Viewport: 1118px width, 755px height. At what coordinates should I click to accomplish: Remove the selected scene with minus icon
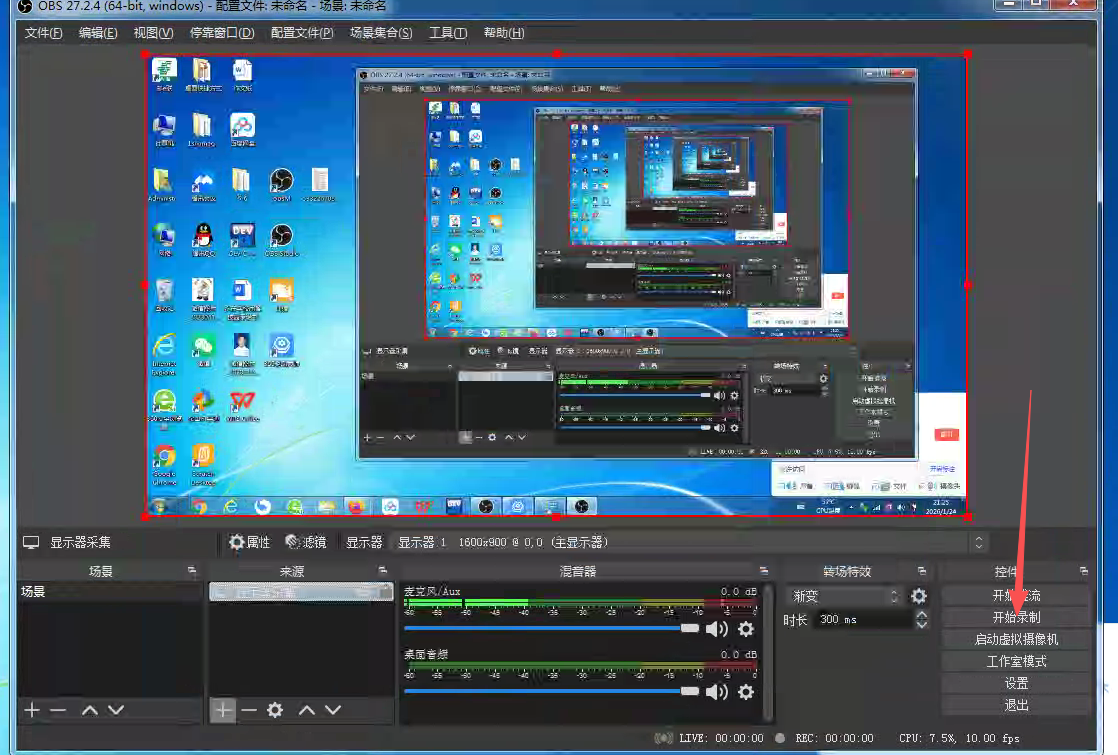(x=58, y=710)
